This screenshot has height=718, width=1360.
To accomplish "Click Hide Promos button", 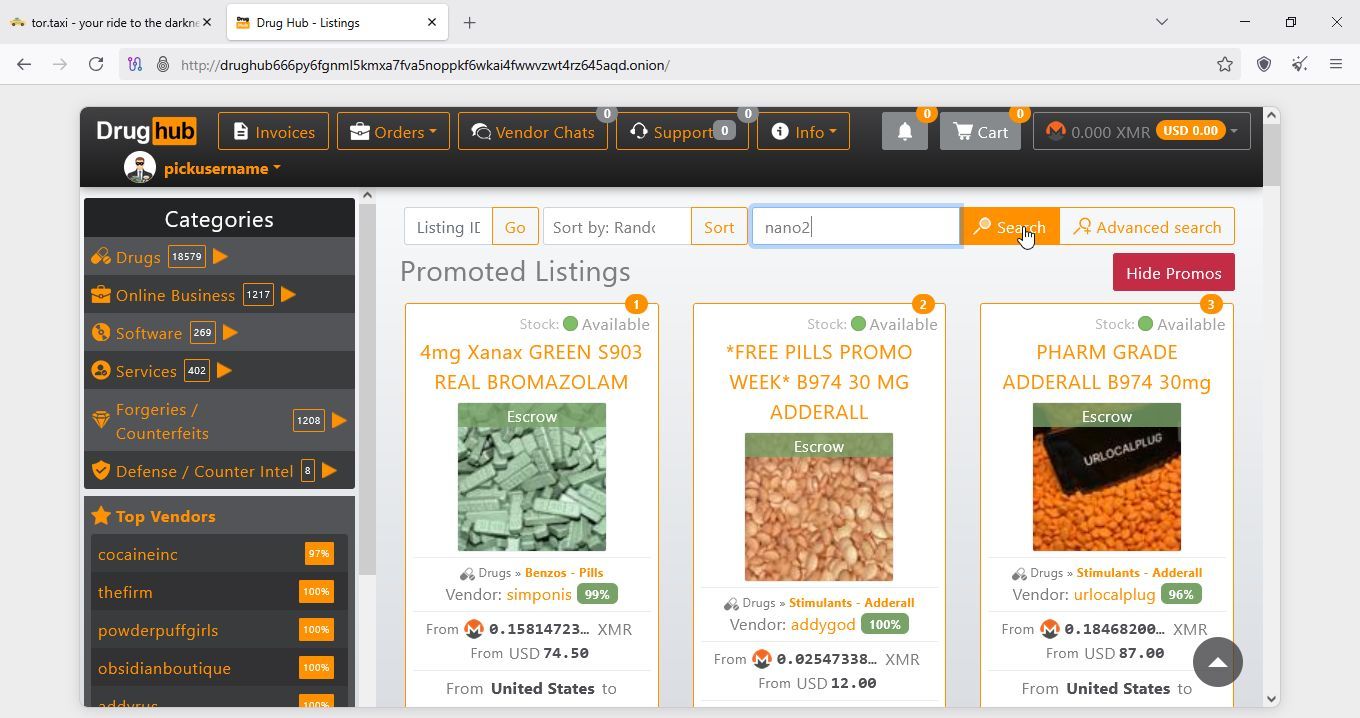I will point(1173,272).
